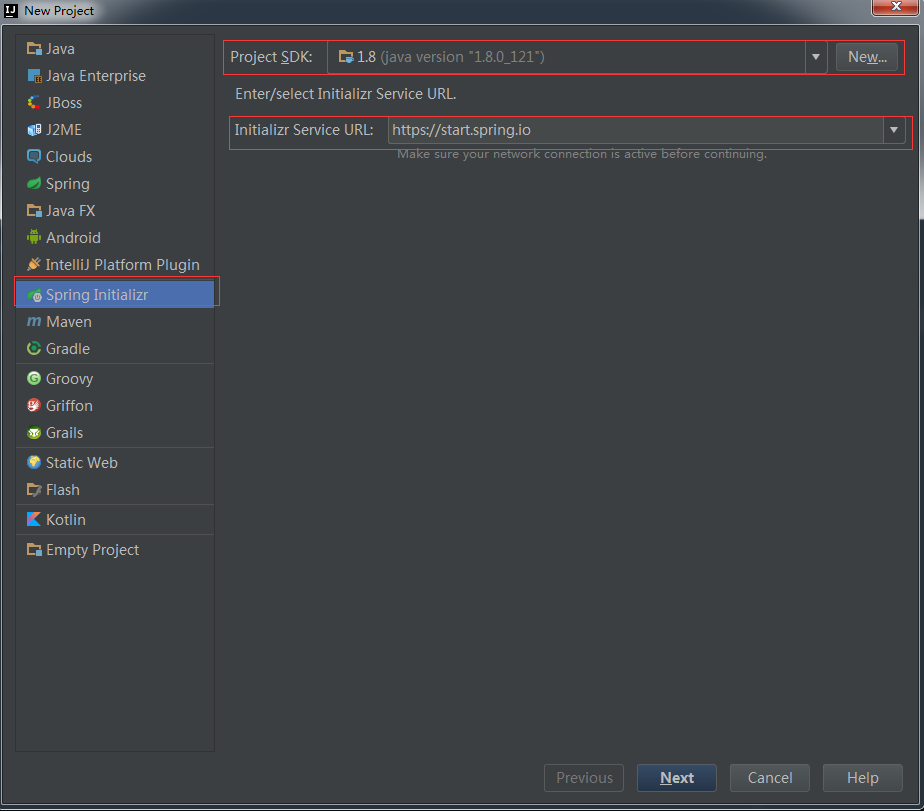Select Java project type
Screen dimensions: 924x811
[x=115, y=49]
